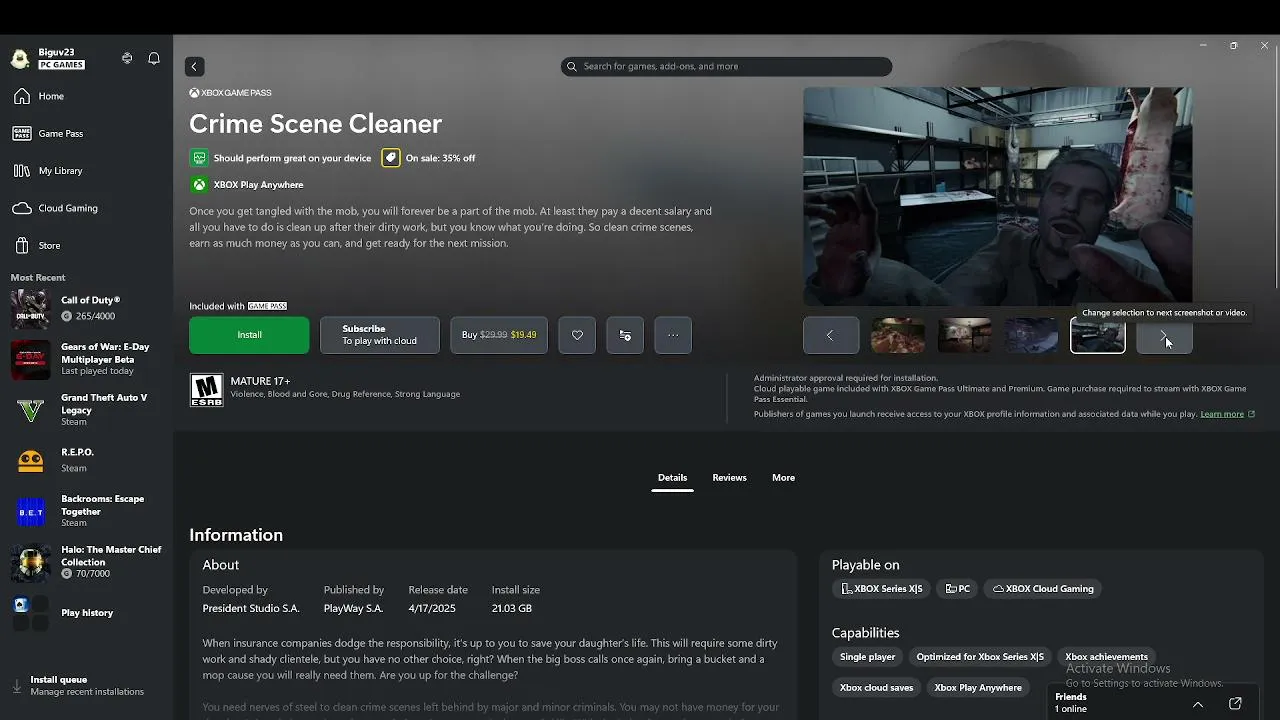Click the Xbox cloud saves chip
This screenshot has height=720, width=1280.
click(x=876, y=688)
